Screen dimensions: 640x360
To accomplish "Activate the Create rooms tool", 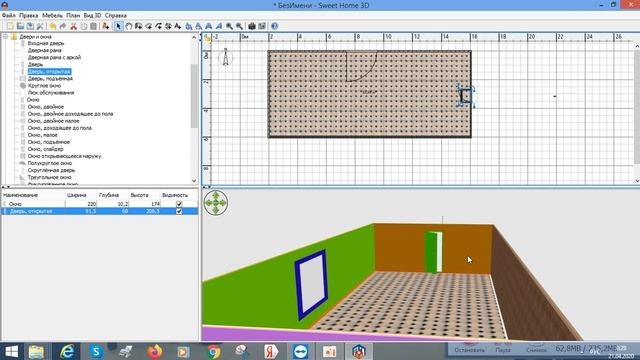I will click(149, 26).
